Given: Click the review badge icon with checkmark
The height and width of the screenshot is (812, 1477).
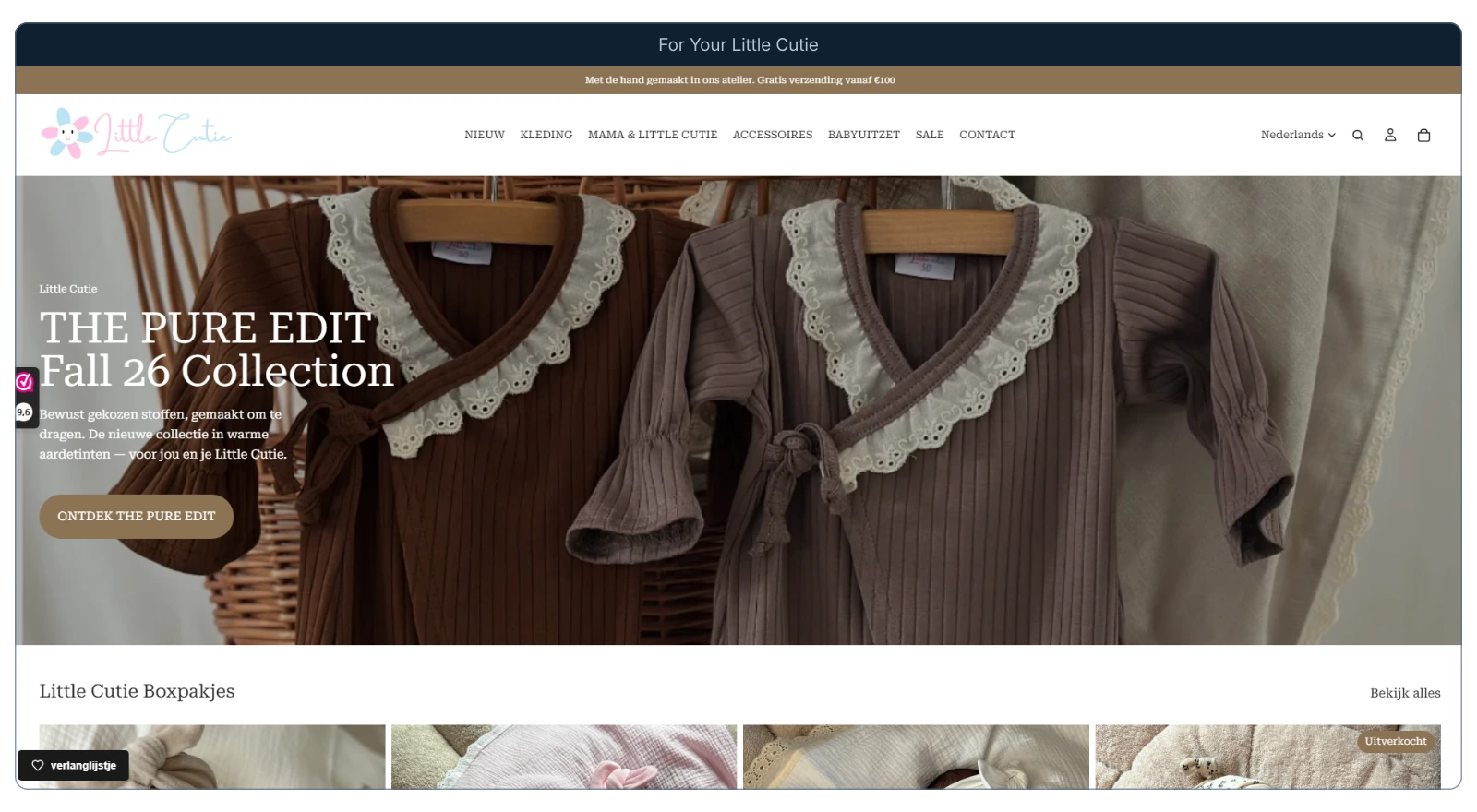Looking at the screenshot, I should pos(24,382).
